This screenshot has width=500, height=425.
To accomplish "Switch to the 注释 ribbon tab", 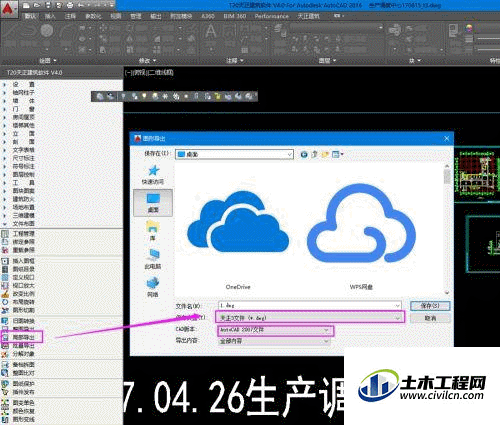I will pos(70,16).
